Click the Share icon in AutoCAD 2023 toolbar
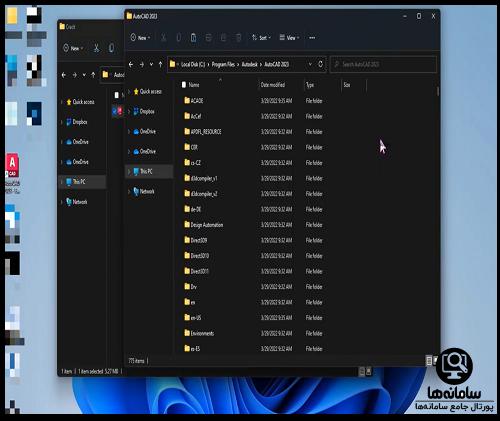Viewport: 500px width, 421px height. pos(224,38)
